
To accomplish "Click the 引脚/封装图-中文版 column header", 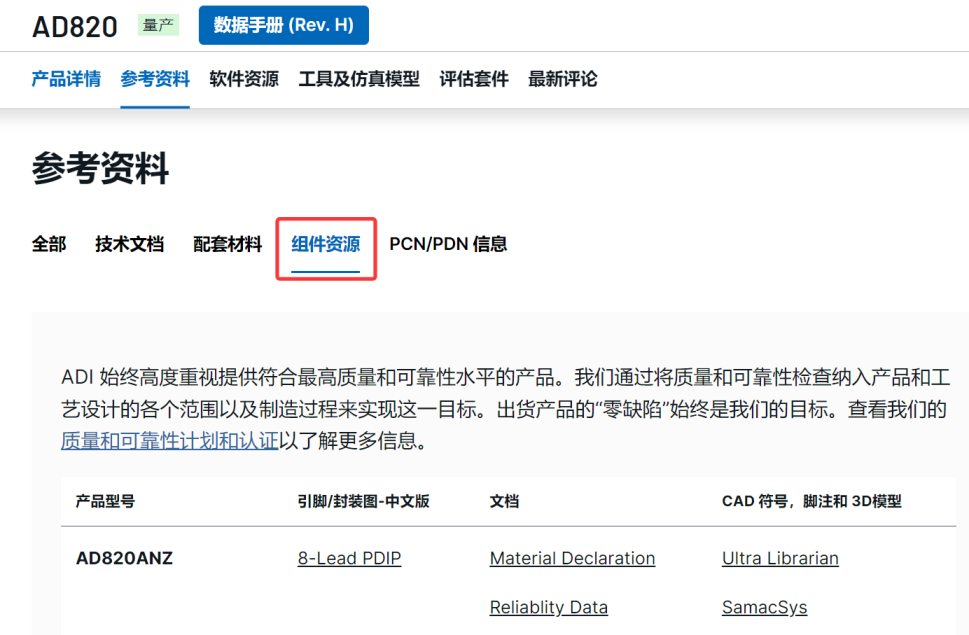I will coord(363,501).
